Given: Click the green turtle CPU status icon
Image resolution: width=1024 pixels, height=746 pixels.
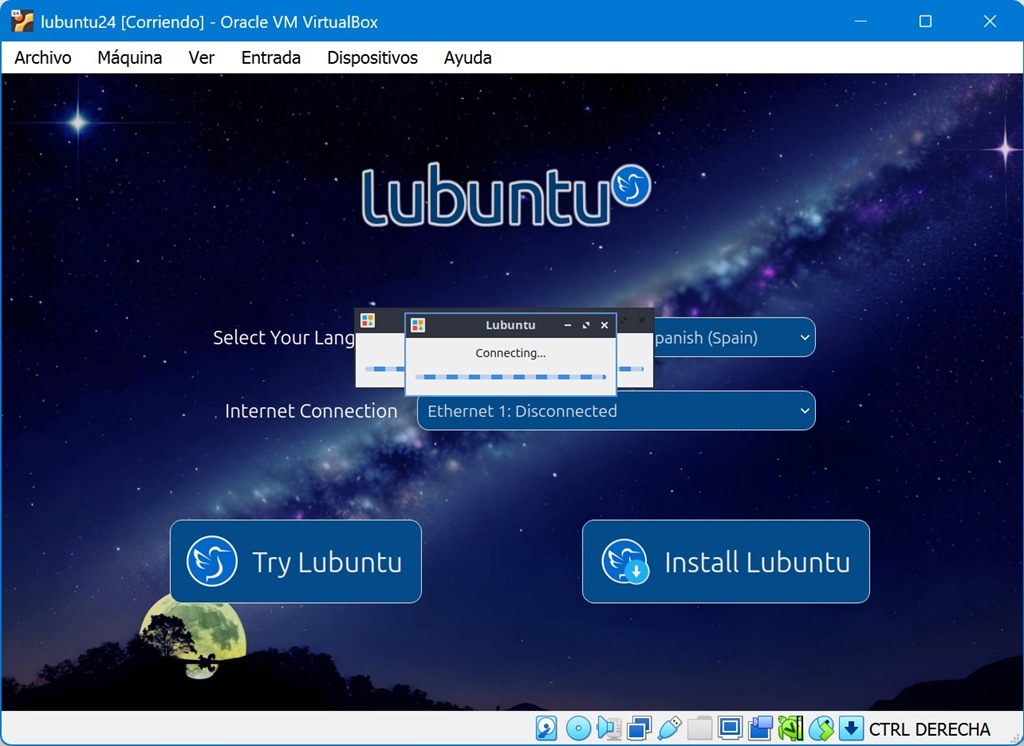Looking at the screenshot, I should [x=791, y=728].
